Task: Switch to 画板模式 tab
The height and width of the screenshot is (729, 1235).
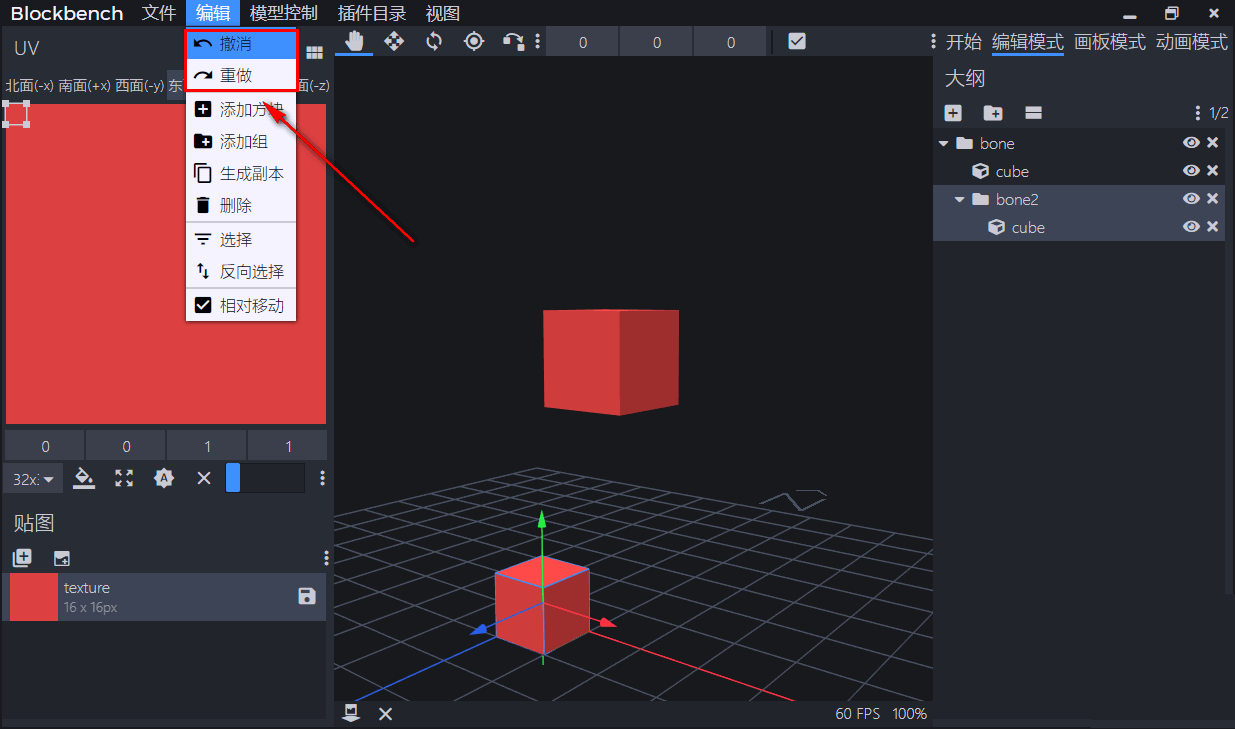Action: [x=1109, y=42]
